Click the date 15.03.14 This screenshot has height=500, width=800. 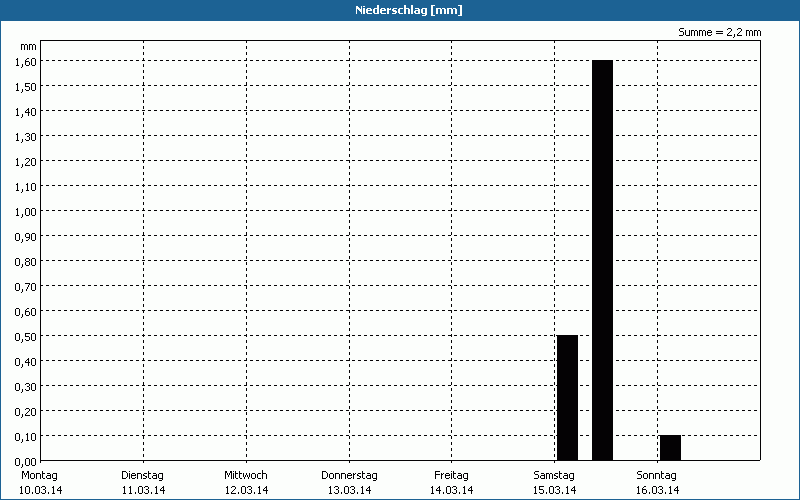click(555, 491)
